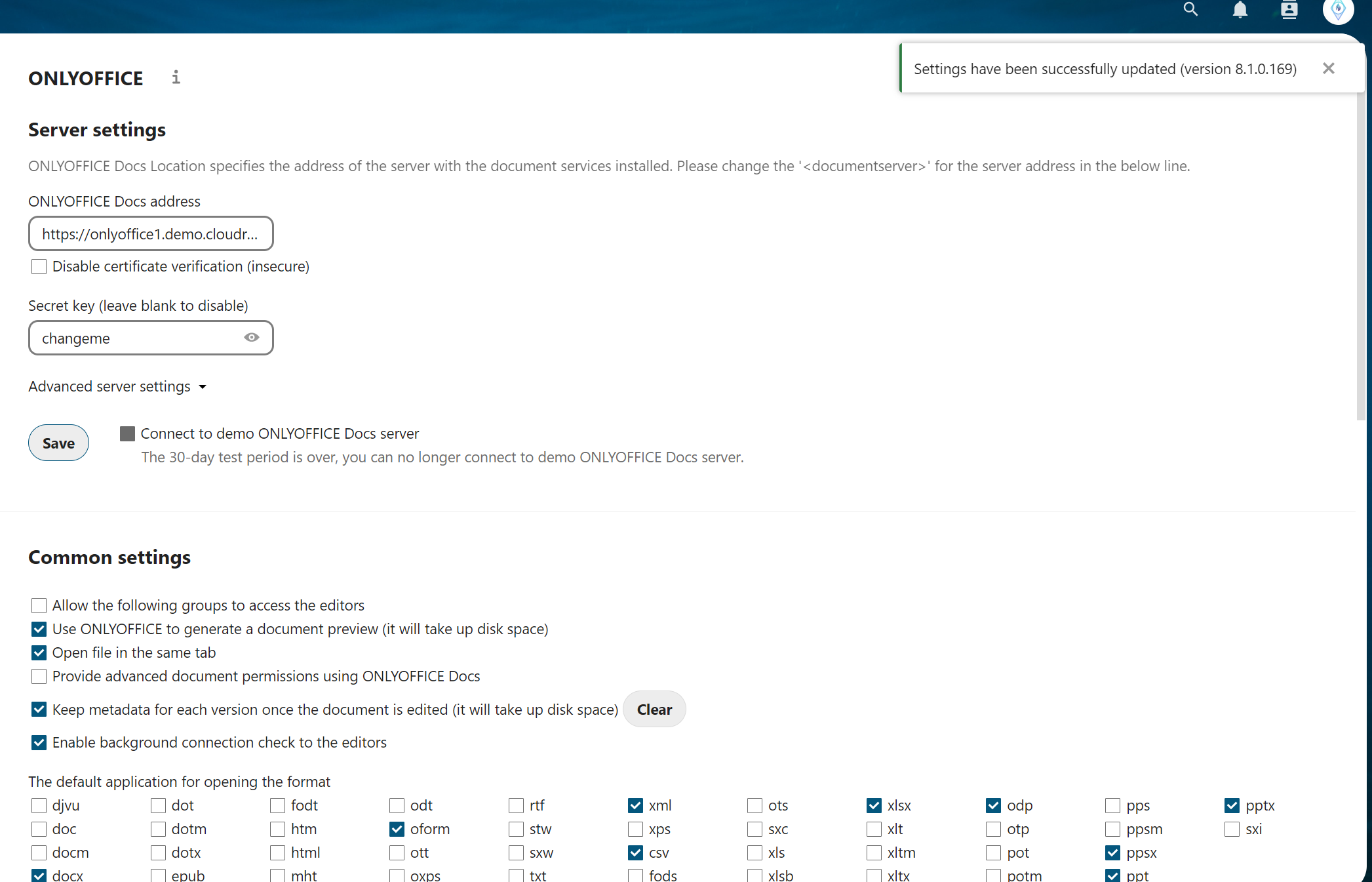Image resolution: width=1372 pixels, height=882 pixels.
Task: Click the ONLYOFFICE info icon
Action: pos(176,77)
